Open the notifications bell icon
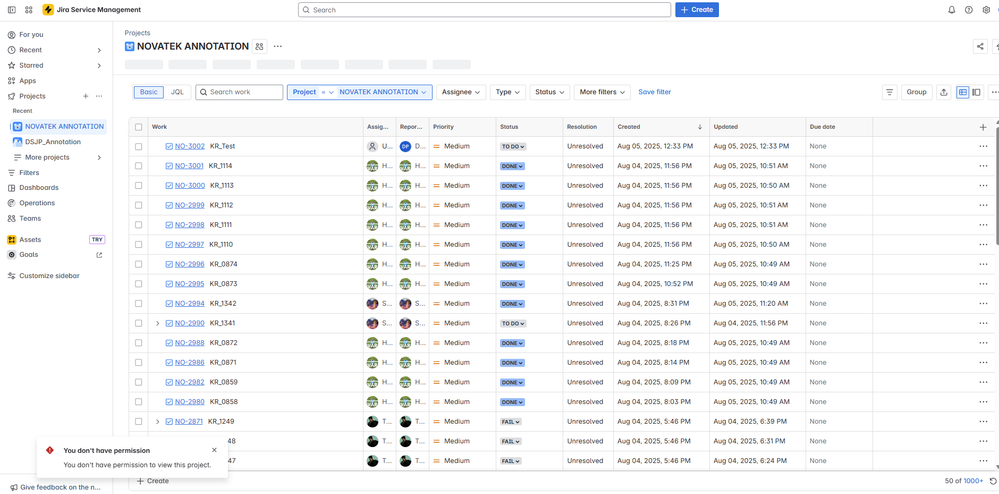Image resolution: width=999 pixels, height=494 pixels. coord(952,10)
